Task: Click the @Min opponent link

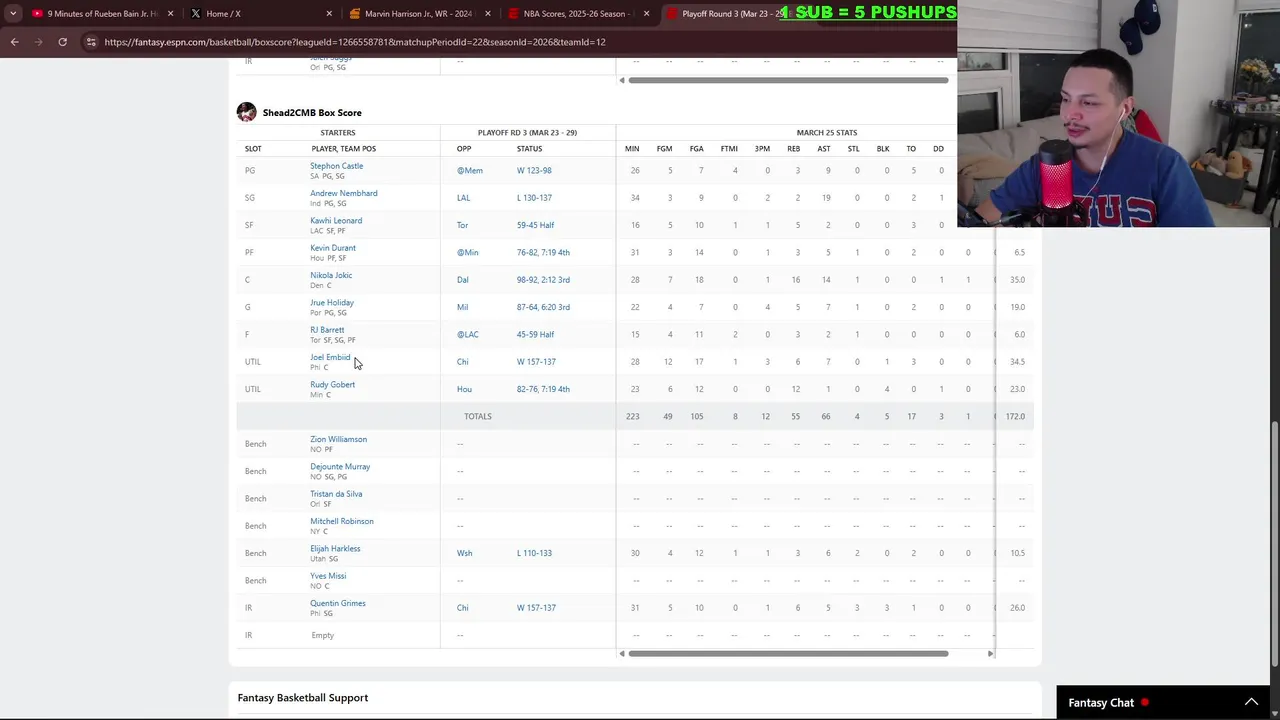Action: pos(468,252)
